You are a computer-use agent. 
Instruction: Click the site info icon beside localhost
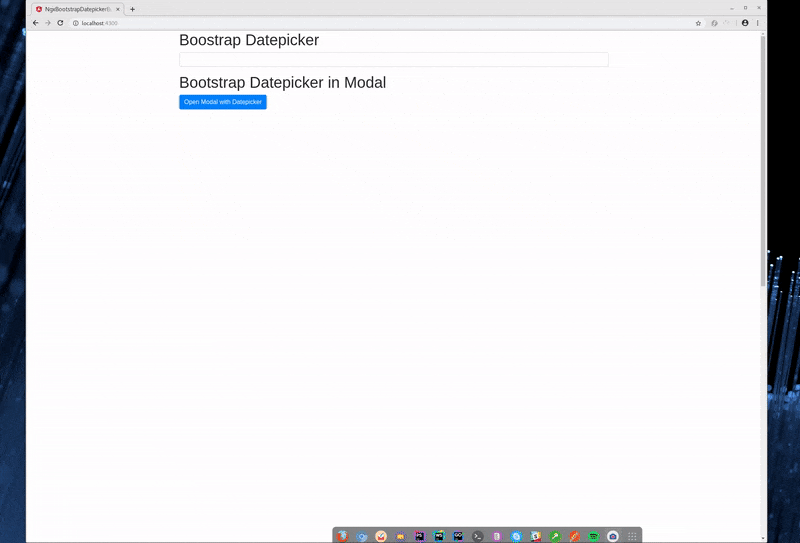(x=76, y=23)
